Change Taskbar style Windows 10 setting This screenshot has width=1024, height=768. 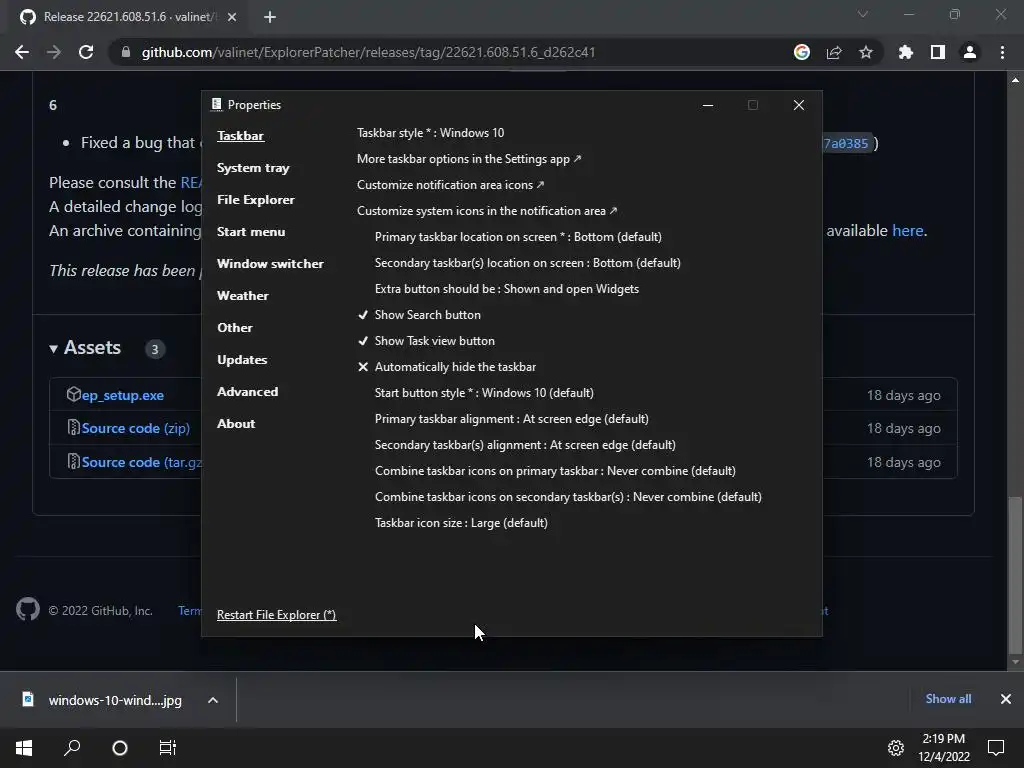[x=430, y=133]
